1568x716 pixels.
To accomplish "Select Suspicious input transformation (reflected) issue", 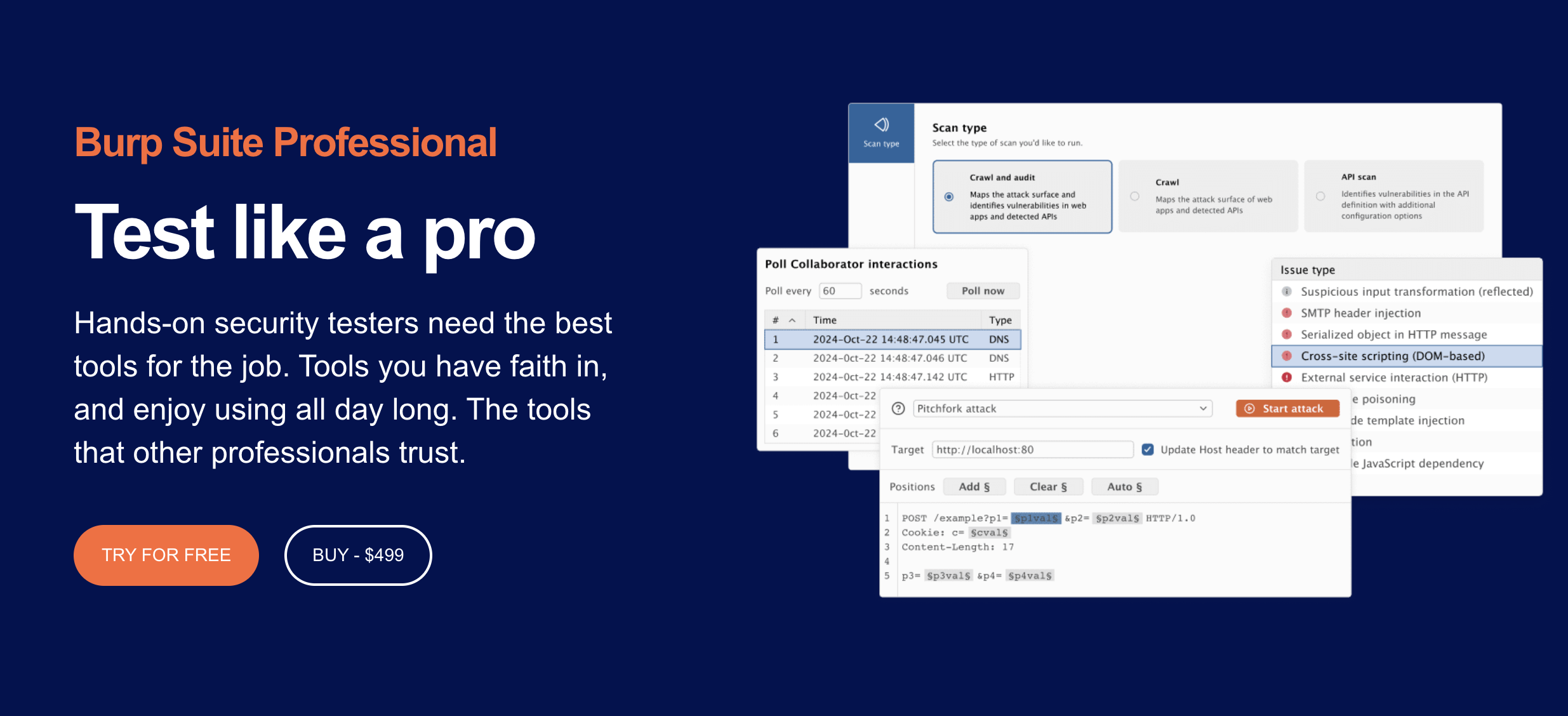I will pos(1407,292).
